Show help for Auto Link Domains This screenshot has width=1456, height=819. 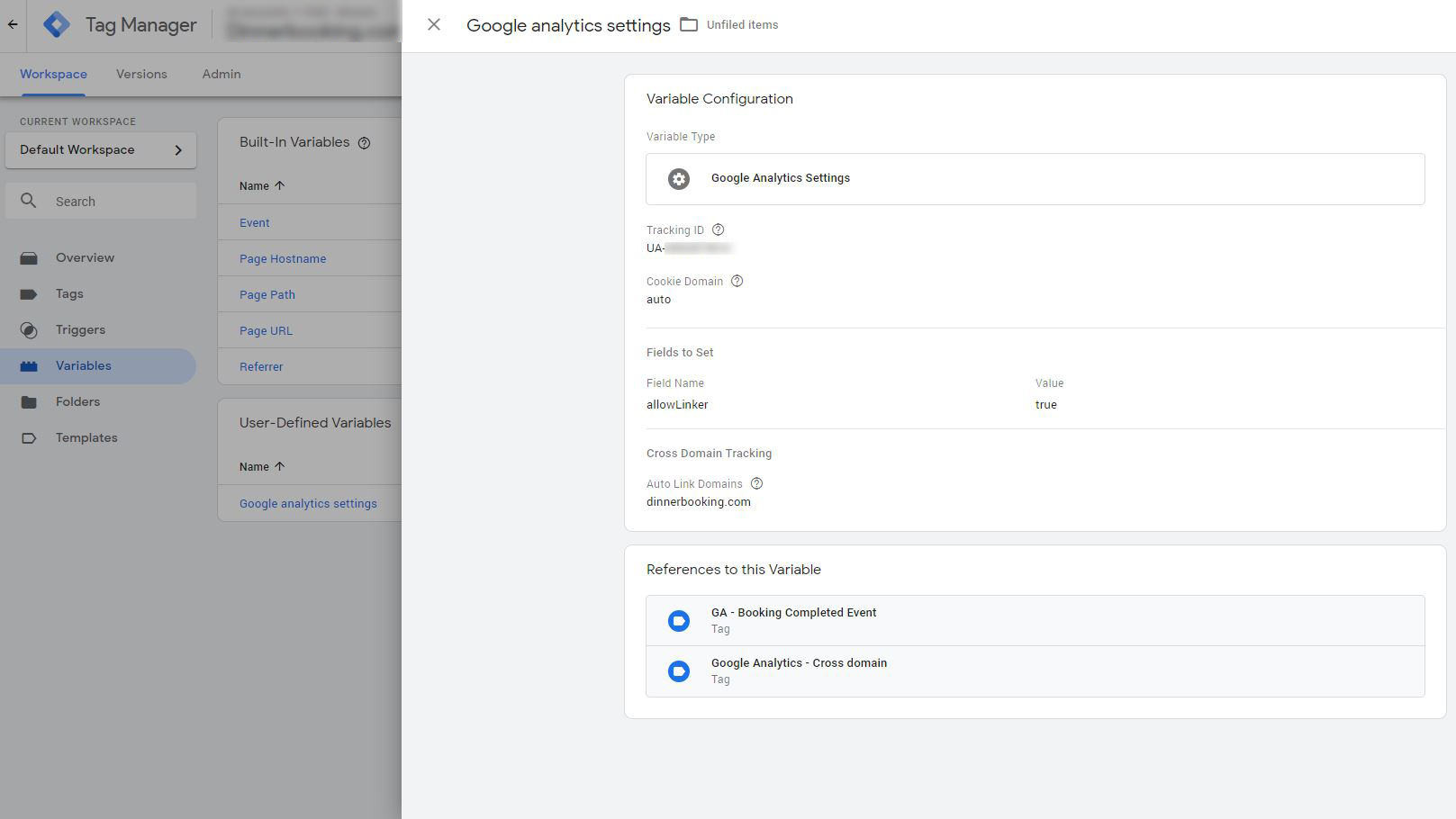click(x=756, y=483)
